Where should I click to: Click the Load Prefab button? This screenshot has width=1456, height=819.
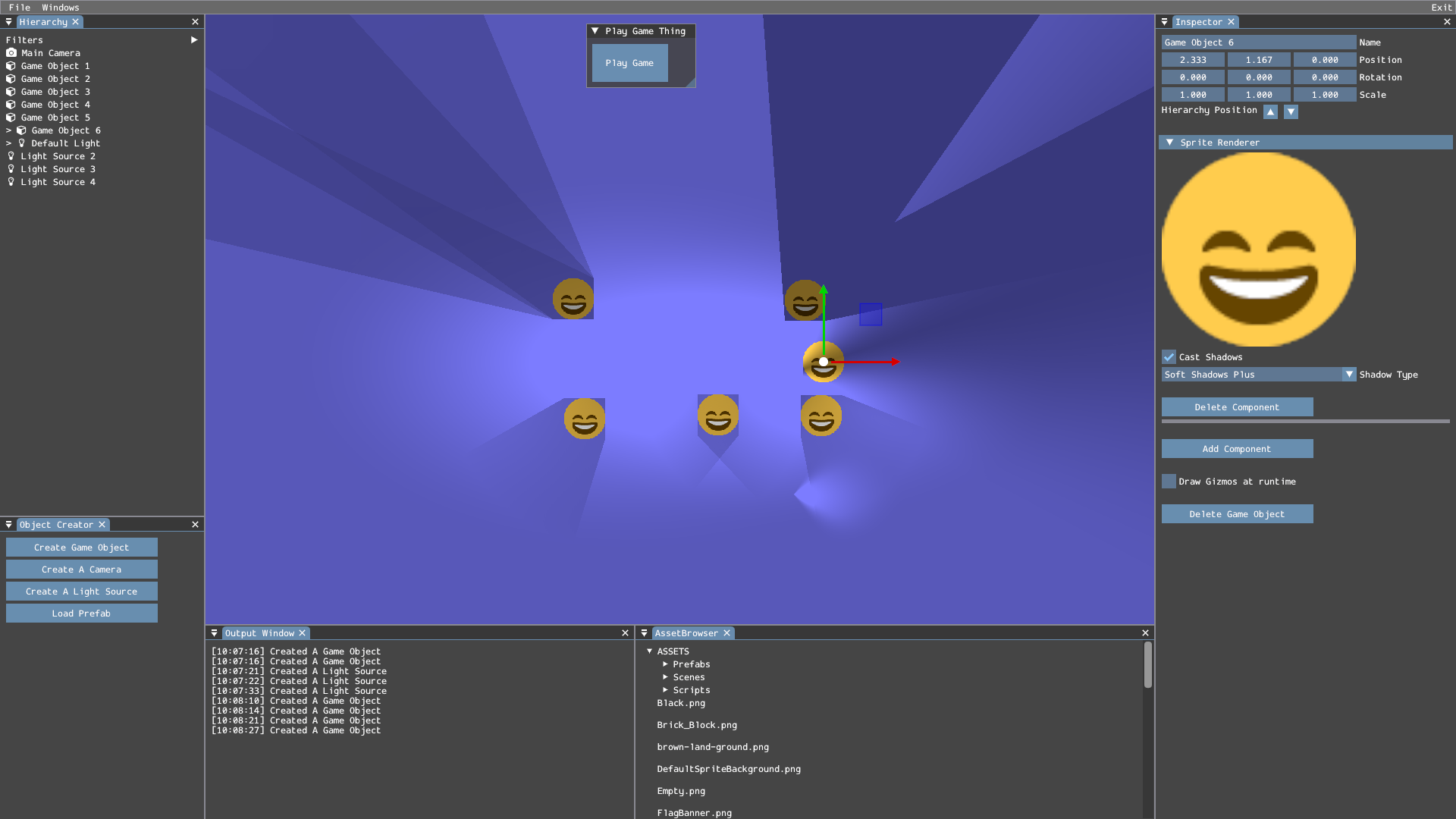click(82, 613)
